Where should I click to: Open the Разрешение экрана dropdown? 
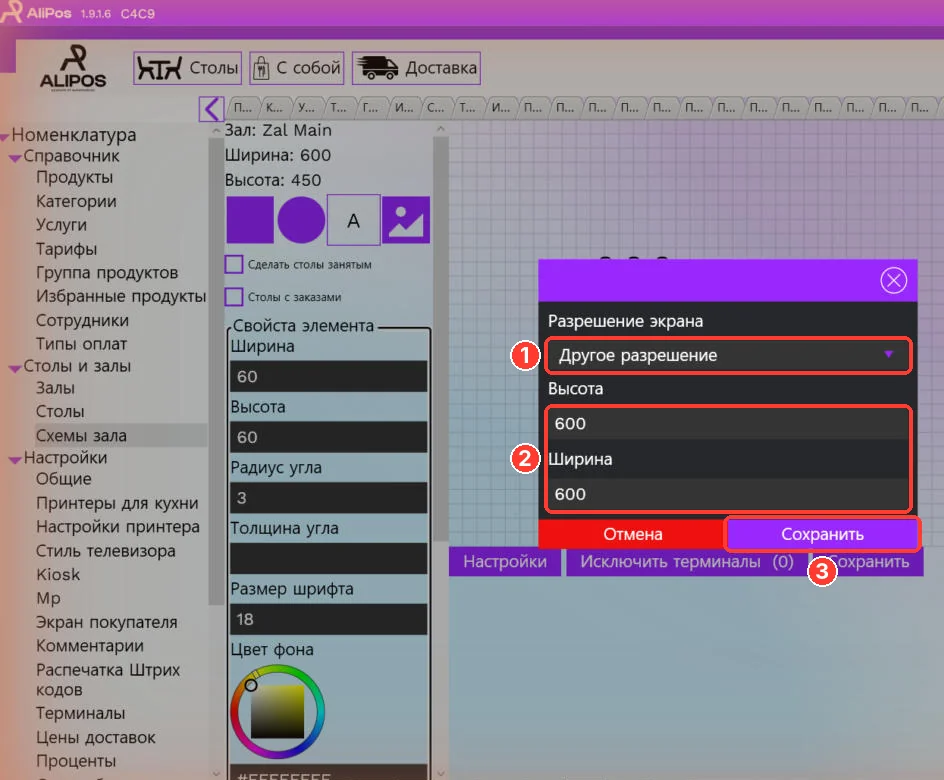coord(728,355)
